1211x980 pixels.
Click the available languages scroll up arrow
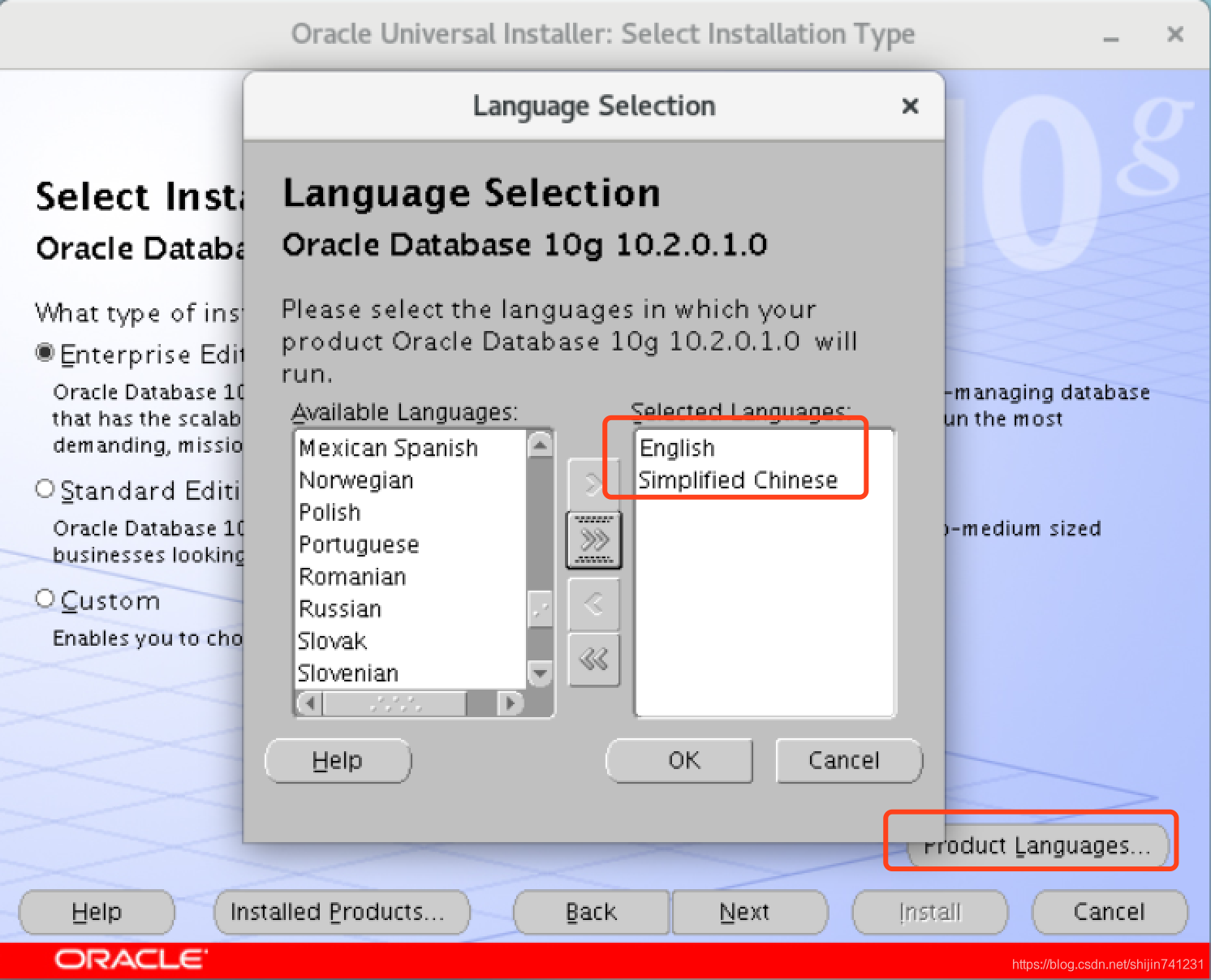540,444
